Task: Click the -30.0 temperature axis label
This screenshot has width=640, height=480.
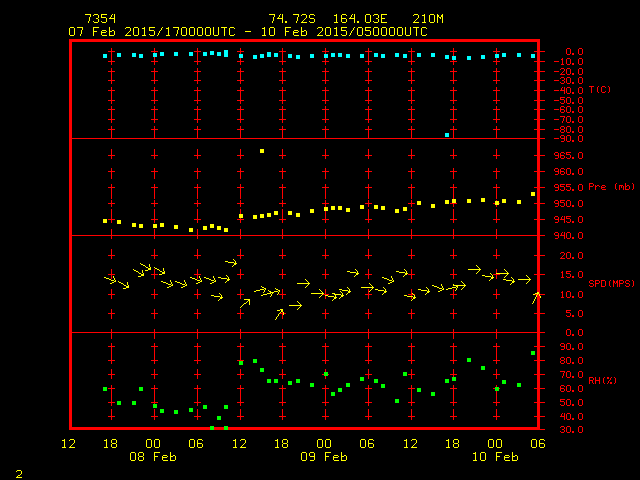Action: pos(569,81)
